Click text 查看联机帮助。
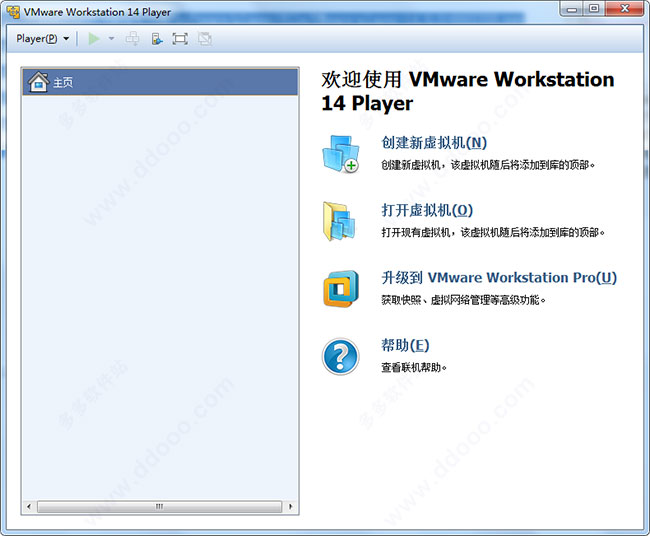 tap(414, 367)
